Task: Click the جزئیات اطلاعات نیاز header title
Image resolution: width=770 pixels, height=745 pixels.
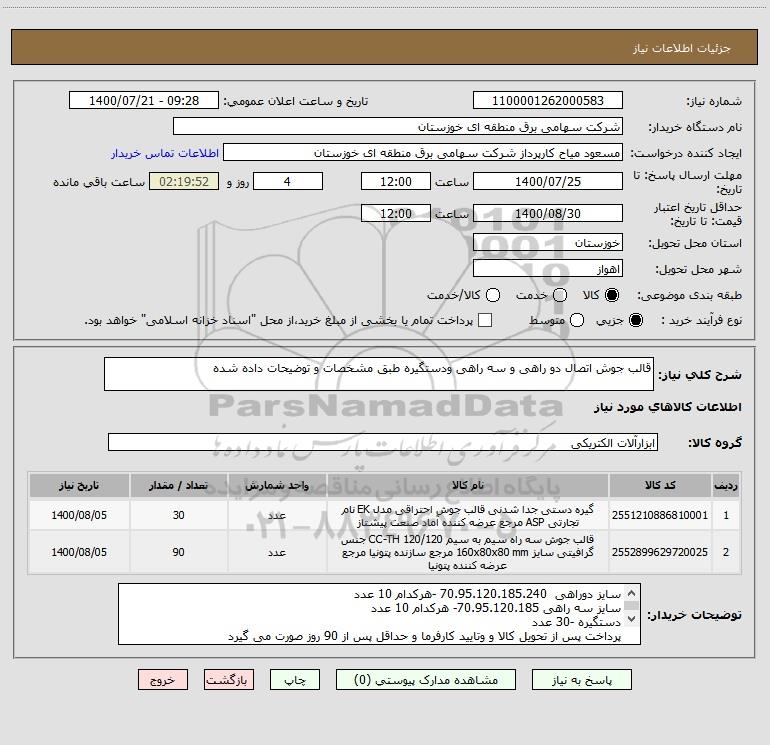Action: (x=682, y=48)
